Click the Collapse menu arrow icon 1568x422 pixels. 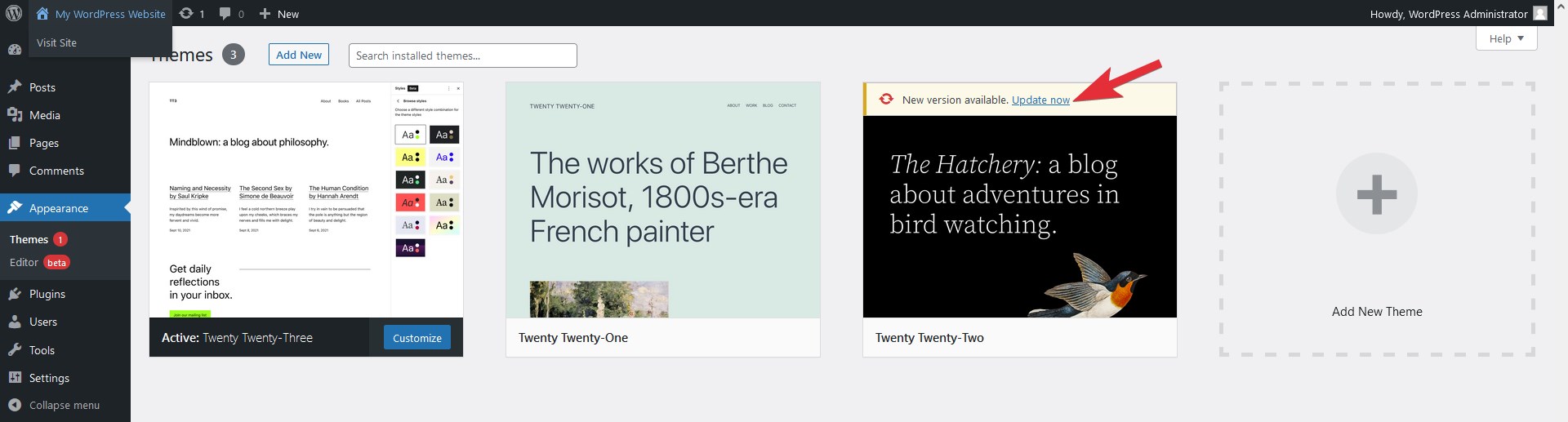(15, 405)
